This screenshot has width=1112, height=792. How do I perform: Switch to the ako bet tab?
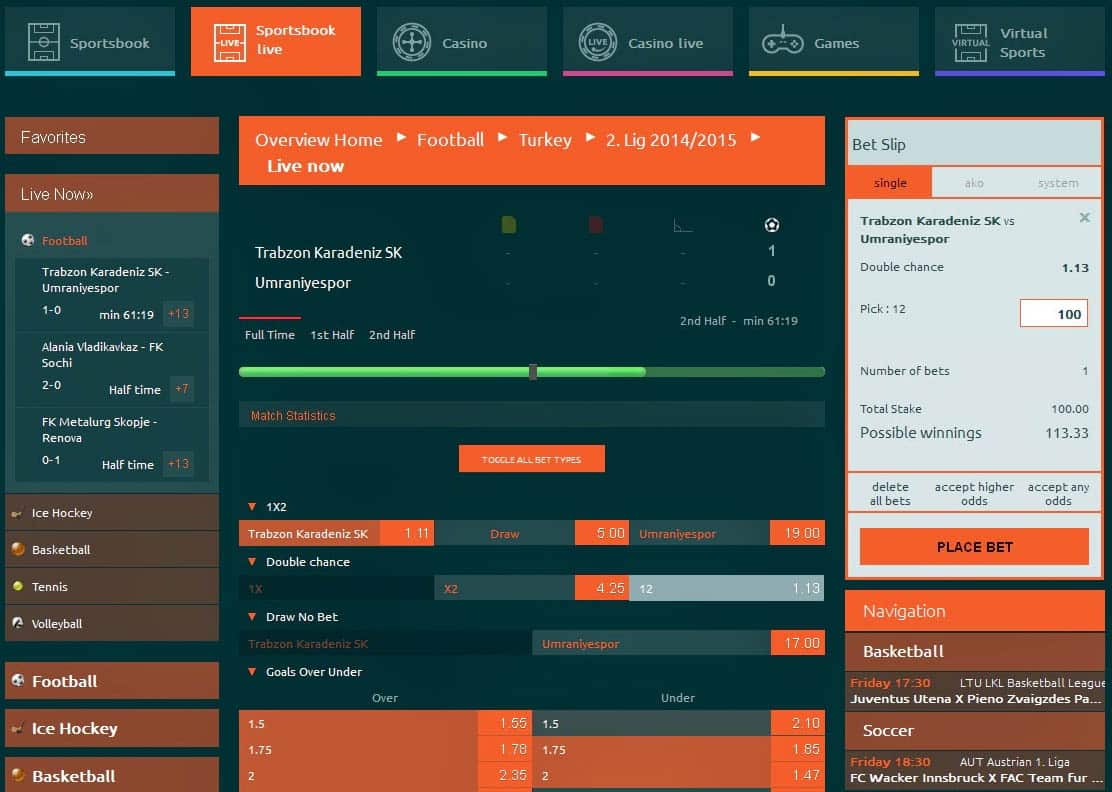coord(974,183)
